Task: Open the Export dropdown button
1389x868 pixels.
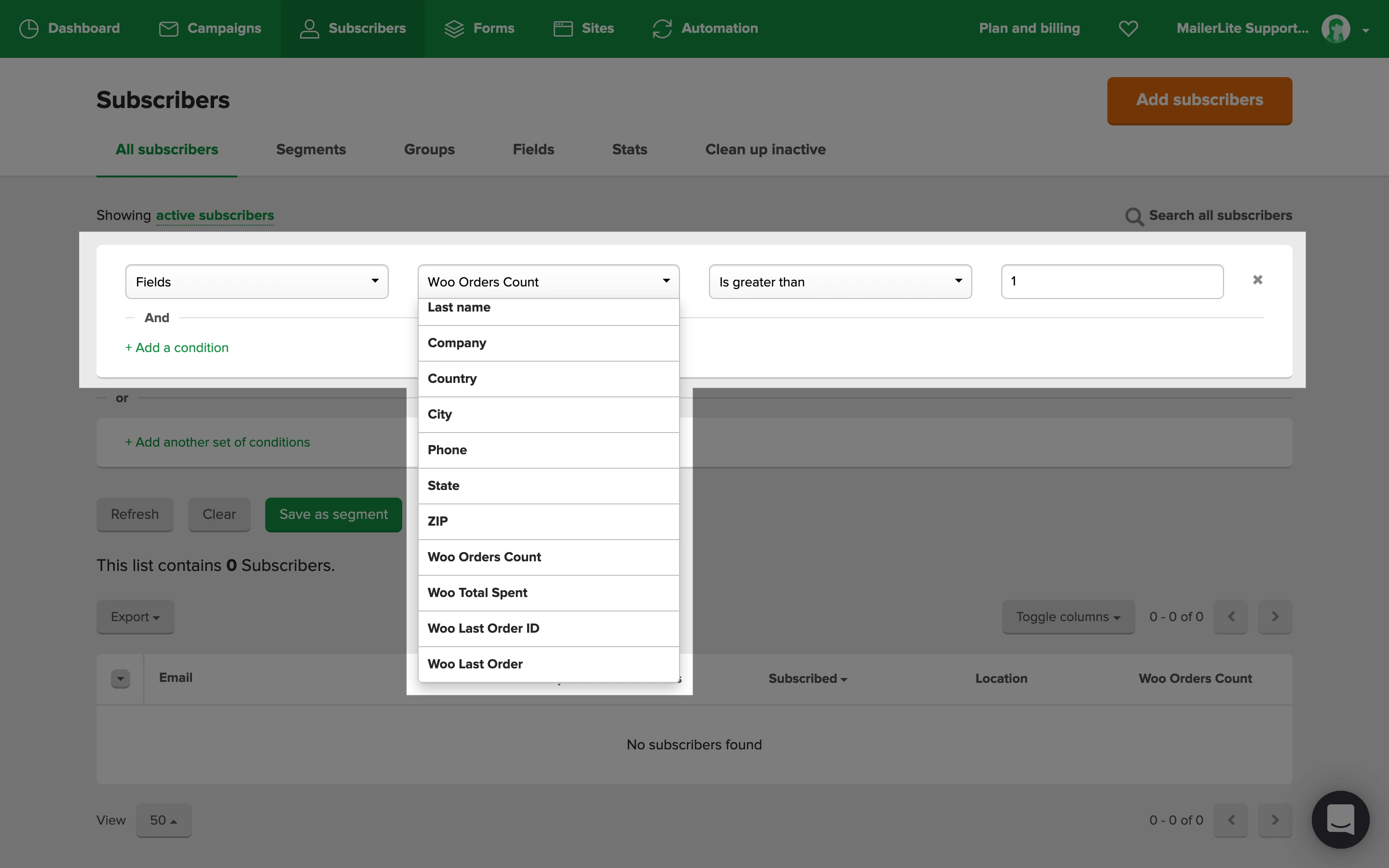Action: point(135,617)
